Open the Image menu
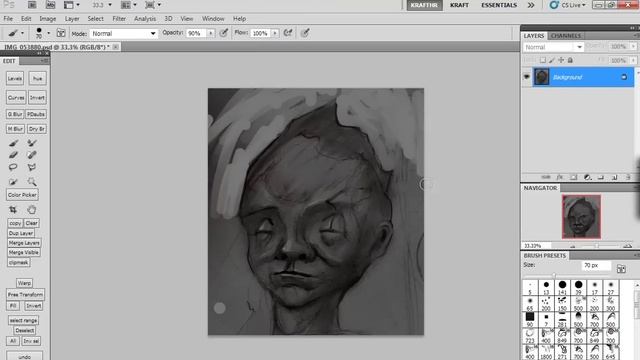Image resolution: width=640 pixels, height=360 pixels. tap(48, 19)
